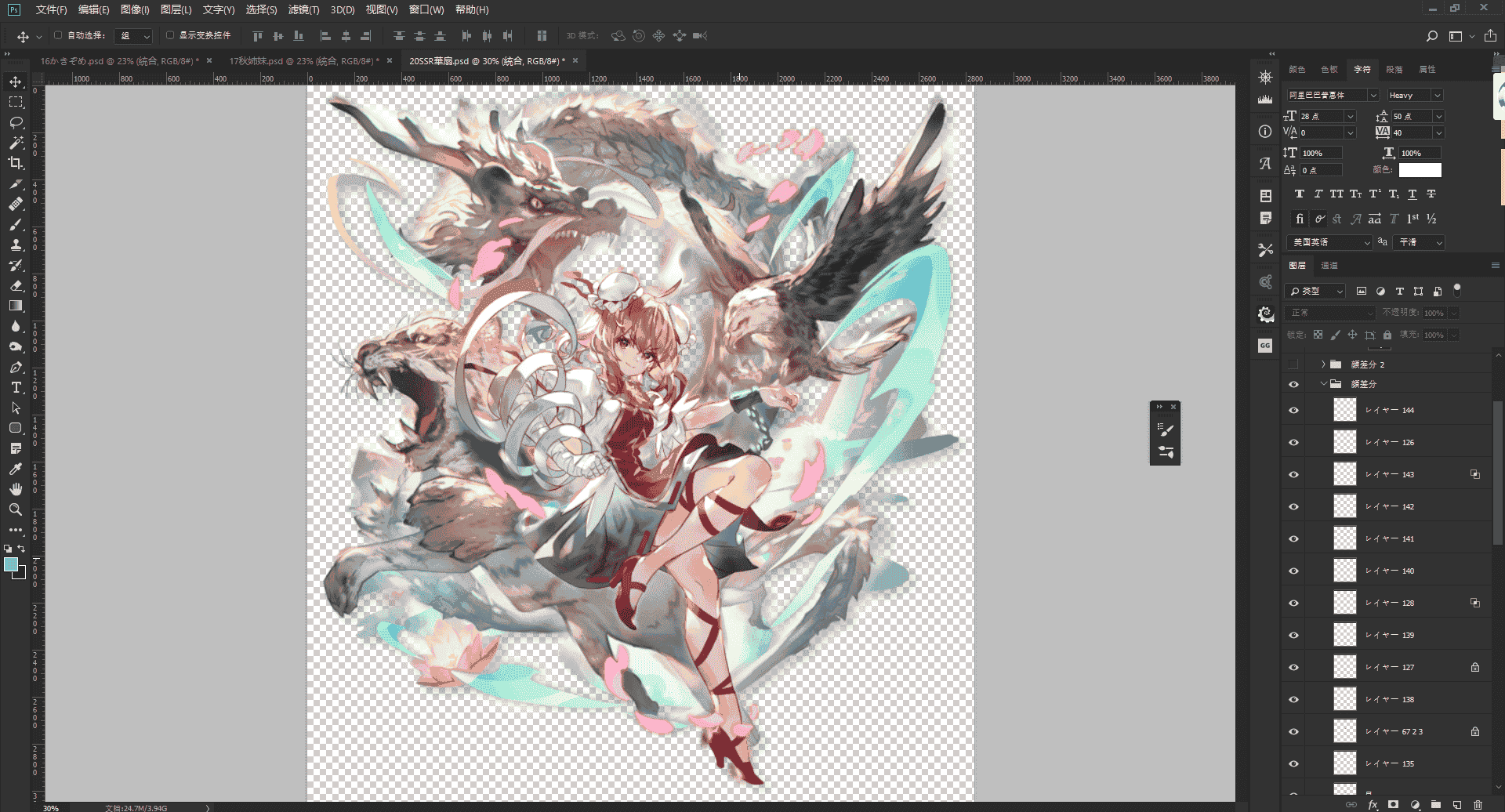The width and height of the screenshot is (1505, 812).
Task: Select the Rectangular Marquee tool
Action: 16,102
